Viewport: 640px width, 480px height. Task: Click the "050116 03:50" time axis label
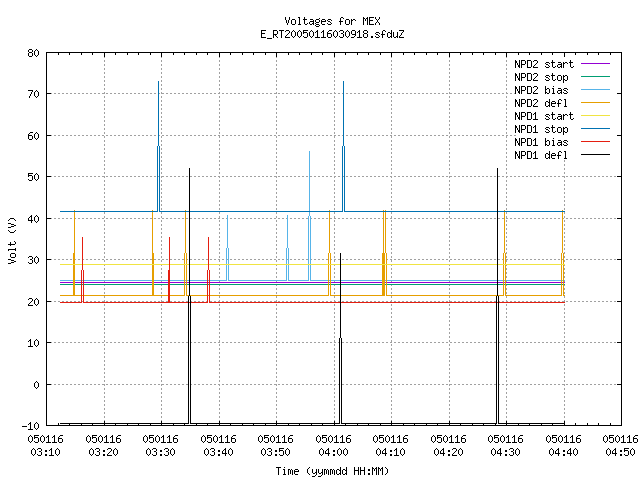[x=276, y=446]
